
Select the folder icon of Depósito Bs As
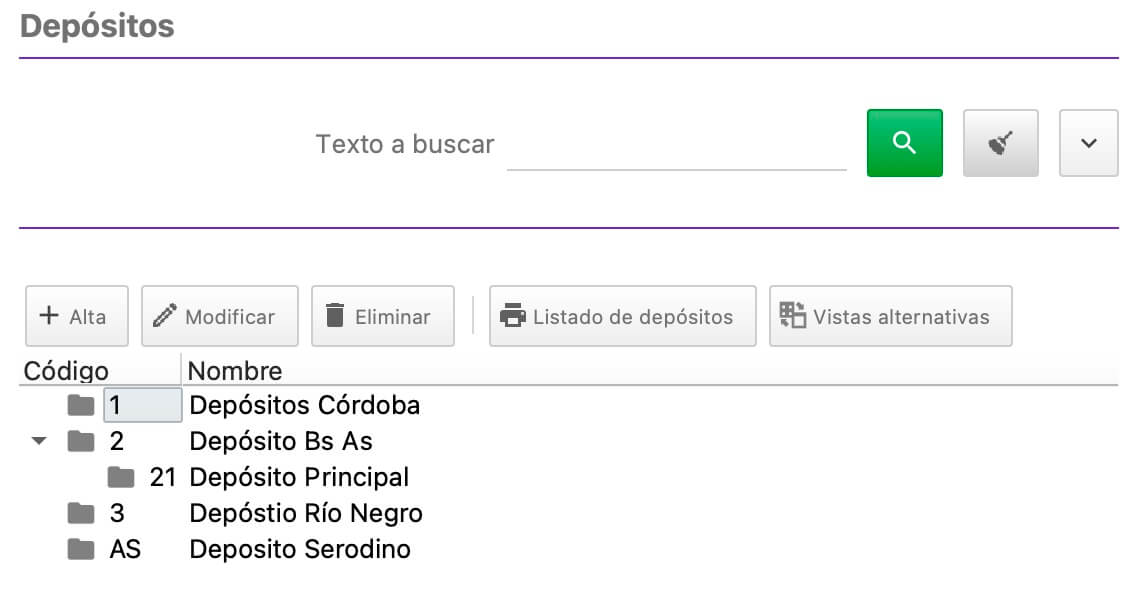(81, 441)
